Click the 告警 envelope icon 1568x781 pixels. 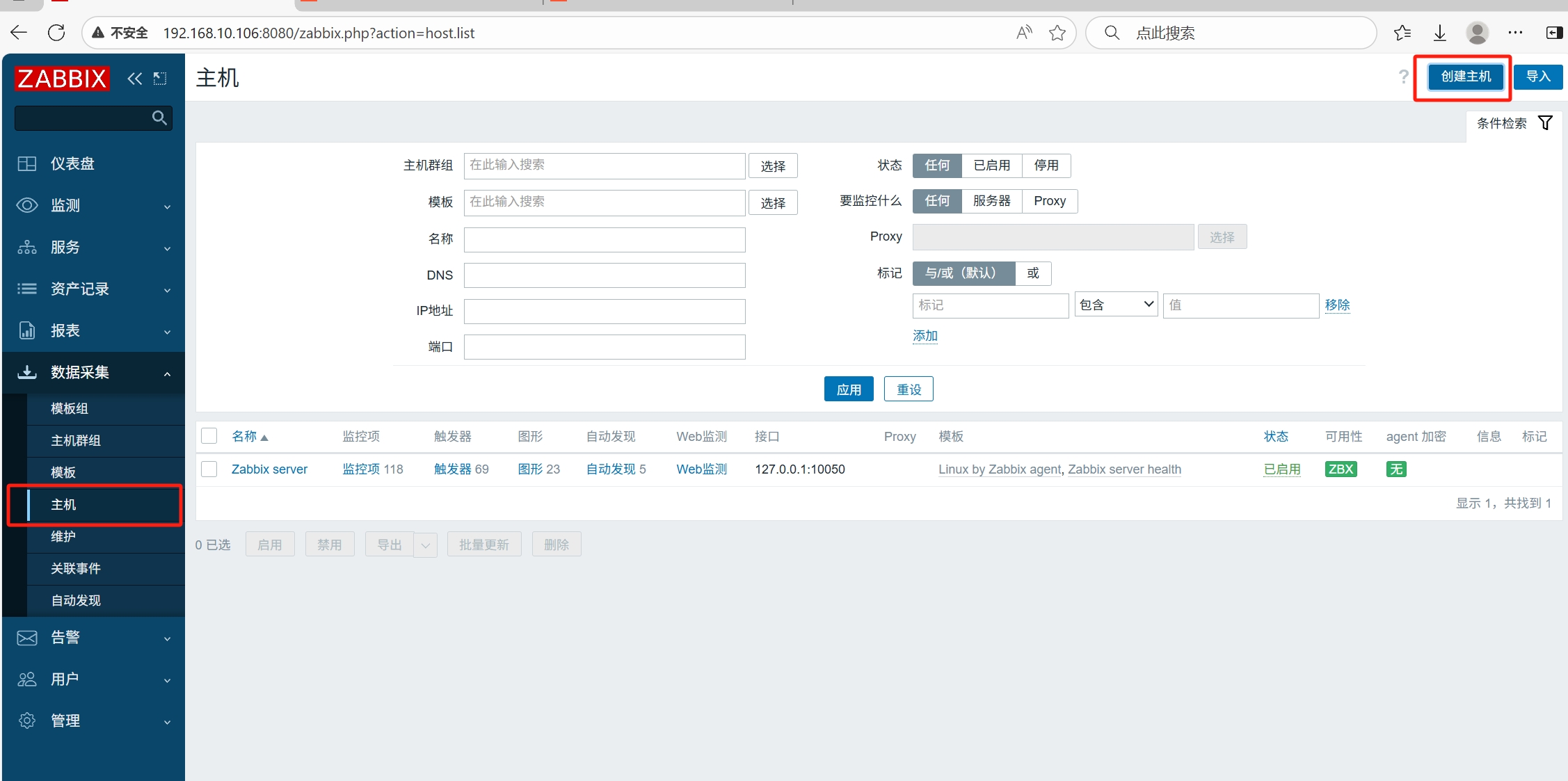(27, 638)
